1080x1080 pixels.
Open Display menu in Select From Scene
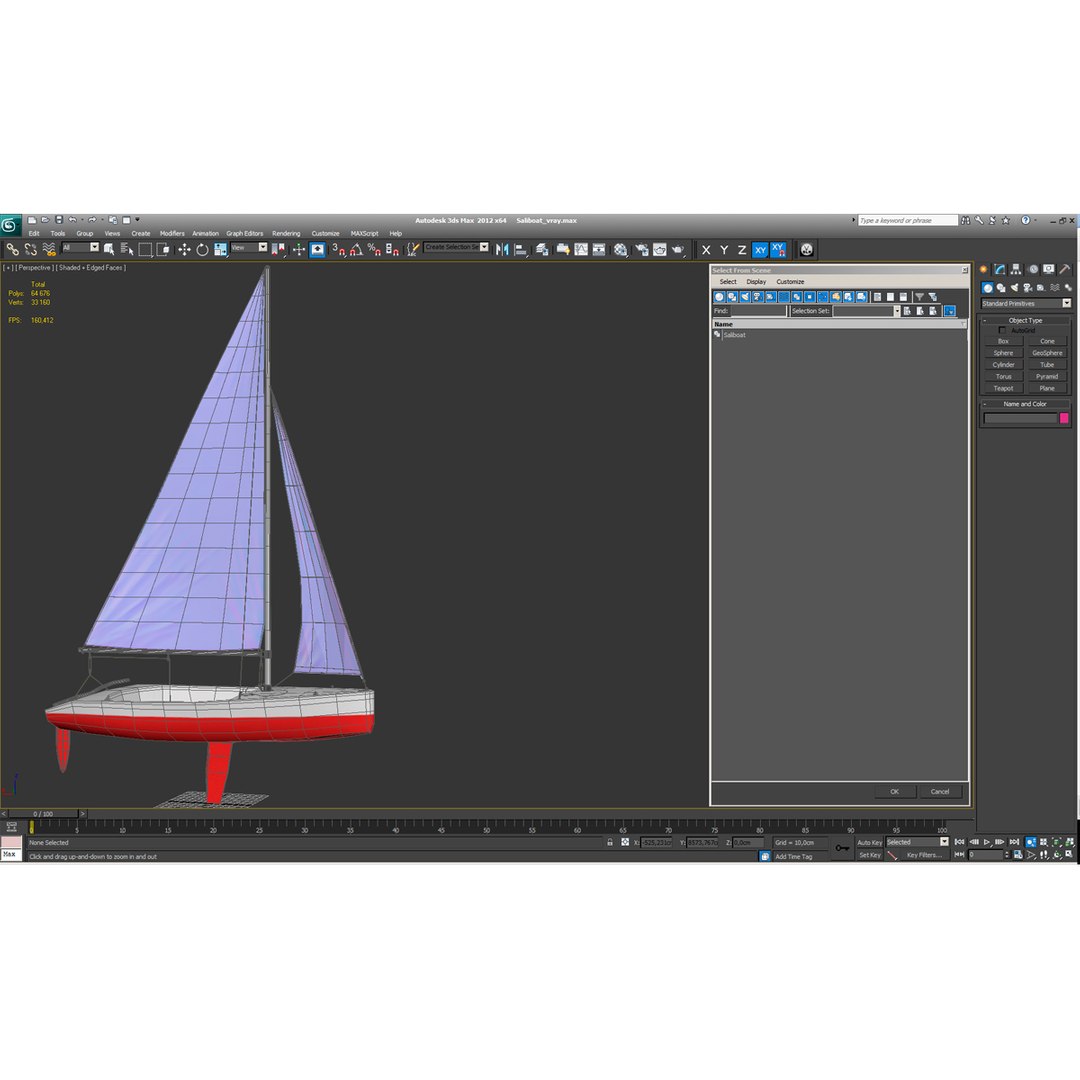[x=756, y=282]
